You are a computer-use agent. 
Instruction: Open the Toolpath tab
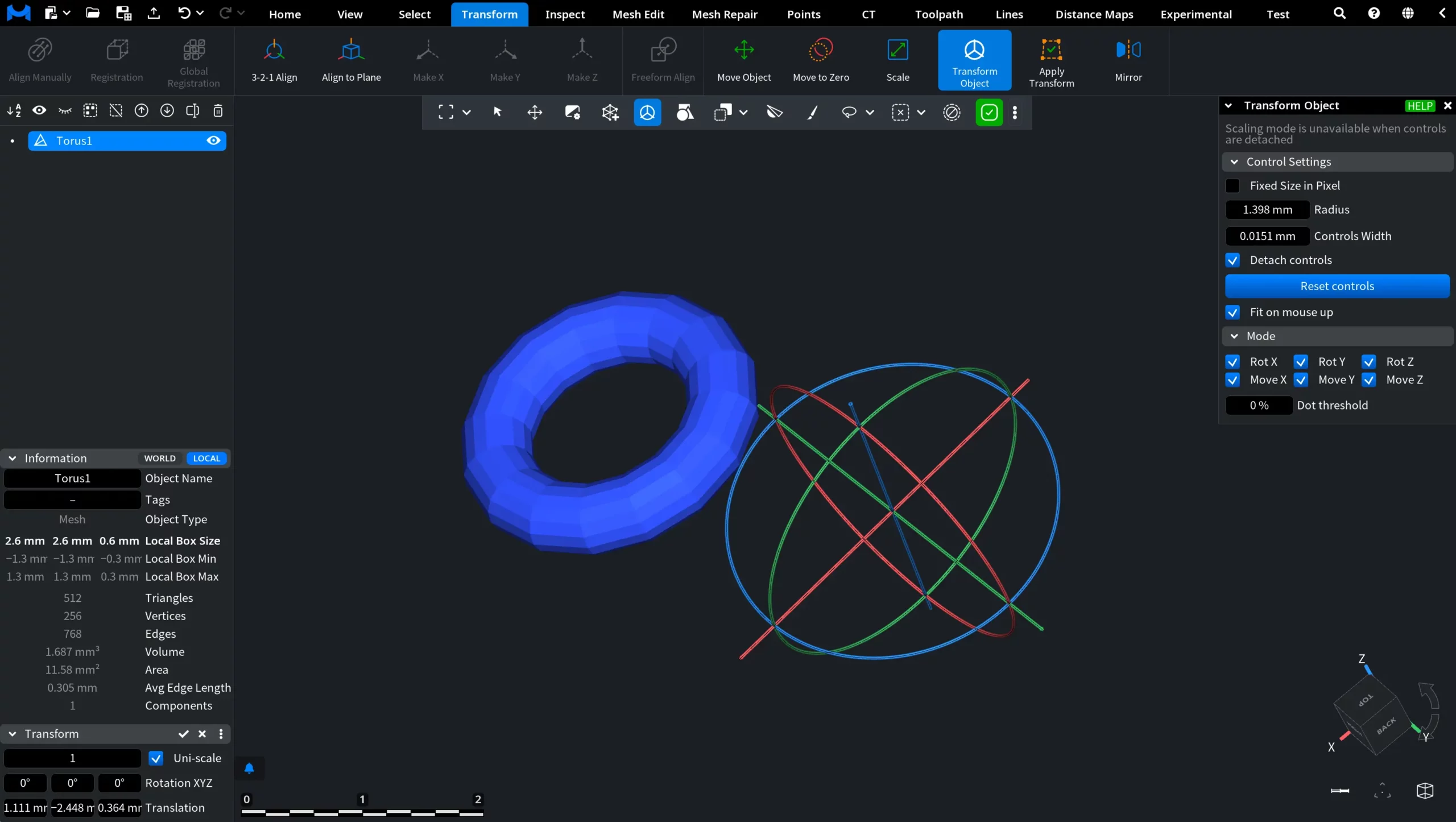pyautogui.click(x=939, y=14)
